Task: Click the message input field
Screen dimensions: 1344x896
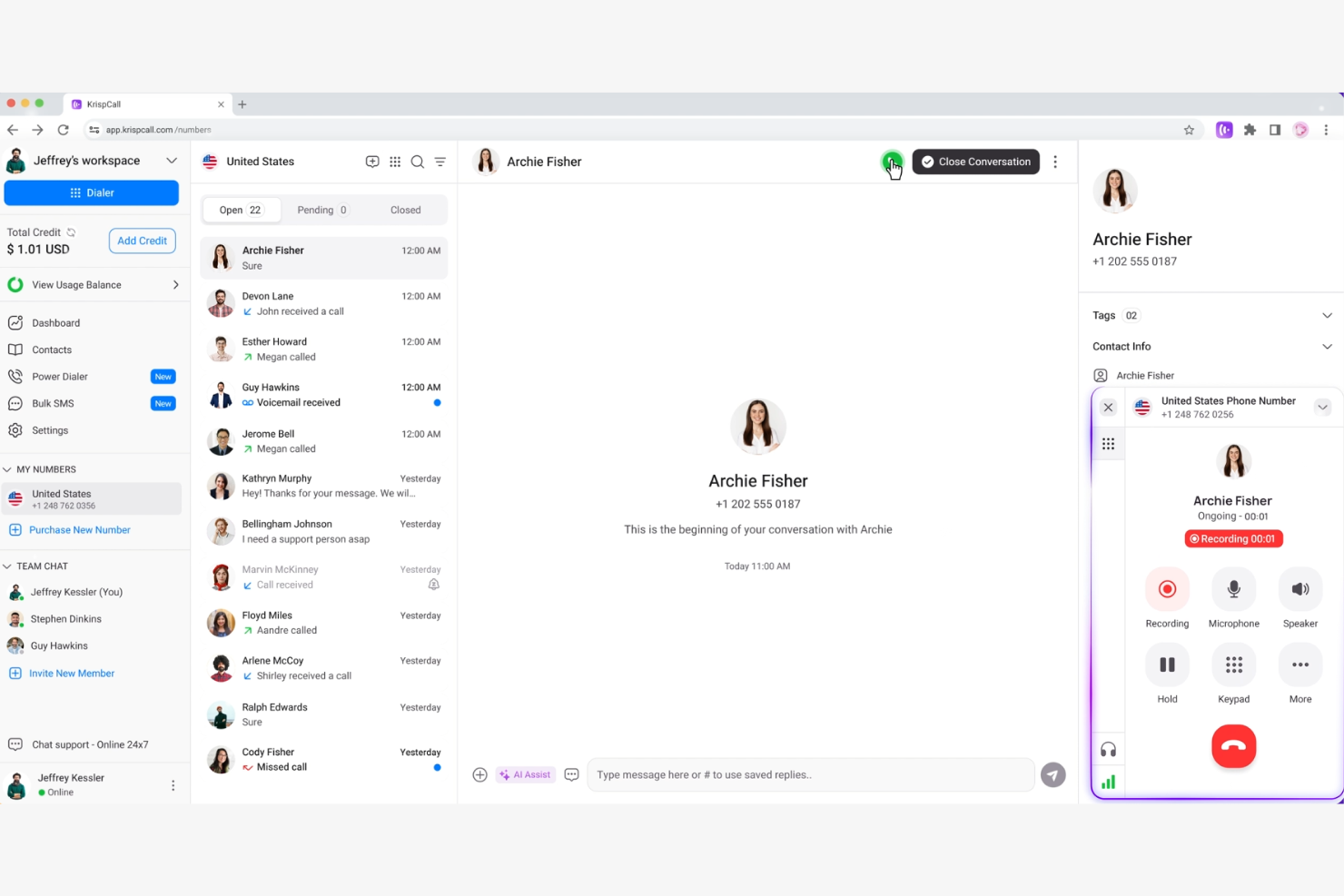Action: (808, 774)
